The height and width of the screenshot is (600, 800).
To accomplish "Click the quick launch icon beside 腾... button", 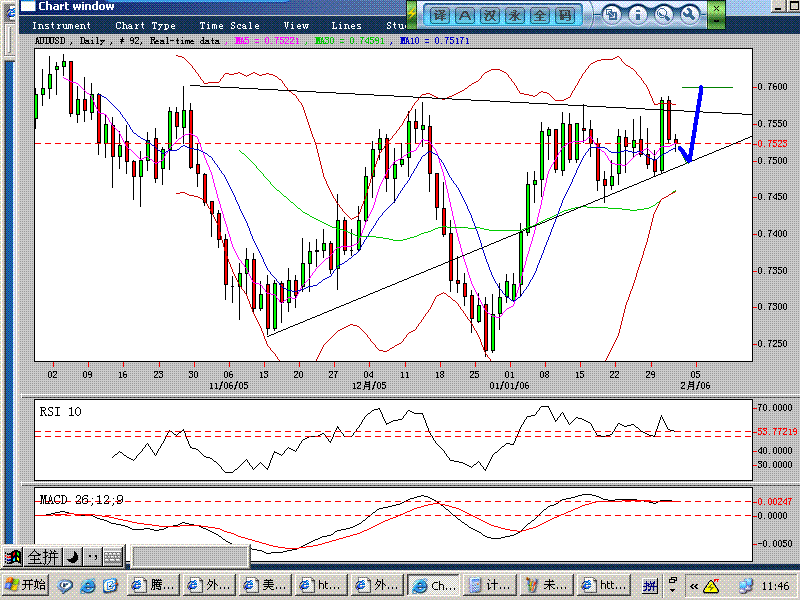I will point(111,586).
